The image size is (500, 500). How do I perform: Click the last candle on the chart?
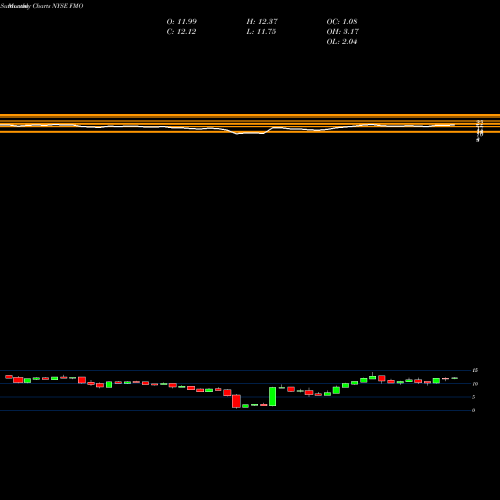(x=455, y=378)
